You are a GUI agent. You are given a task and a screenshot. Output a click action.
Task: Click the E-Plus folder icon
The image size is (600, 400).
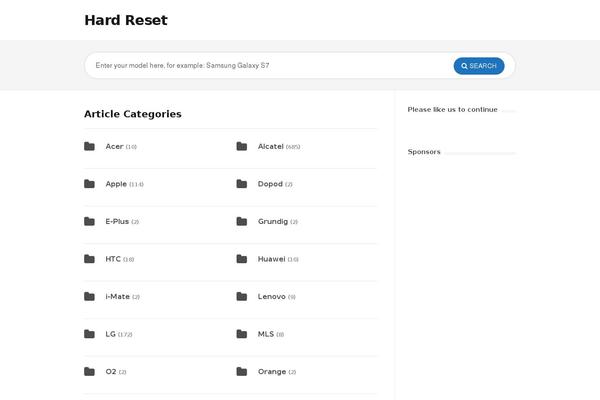(x=89, y=221)
